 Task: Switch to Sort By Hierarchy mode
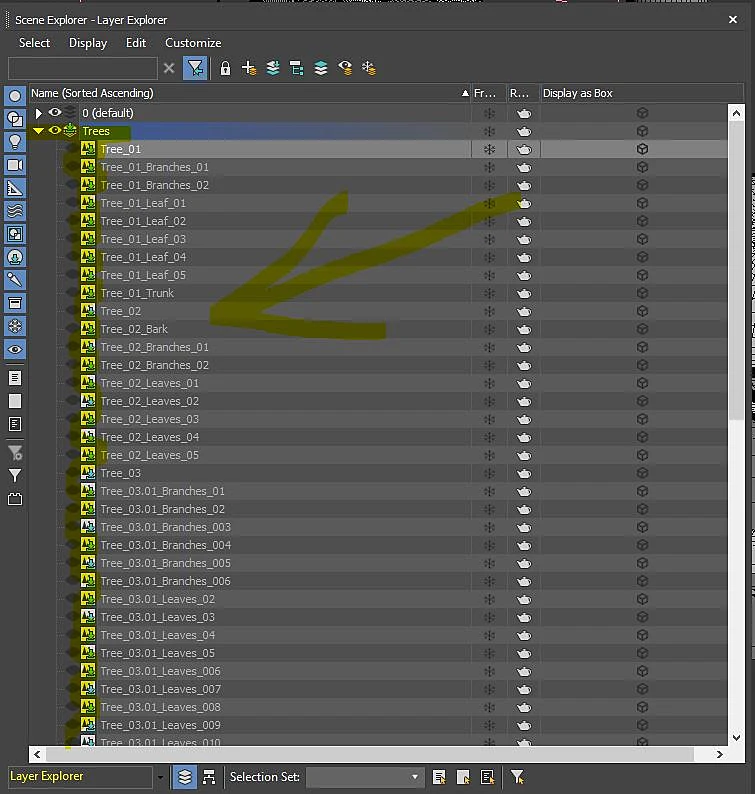tap(209, 777)
